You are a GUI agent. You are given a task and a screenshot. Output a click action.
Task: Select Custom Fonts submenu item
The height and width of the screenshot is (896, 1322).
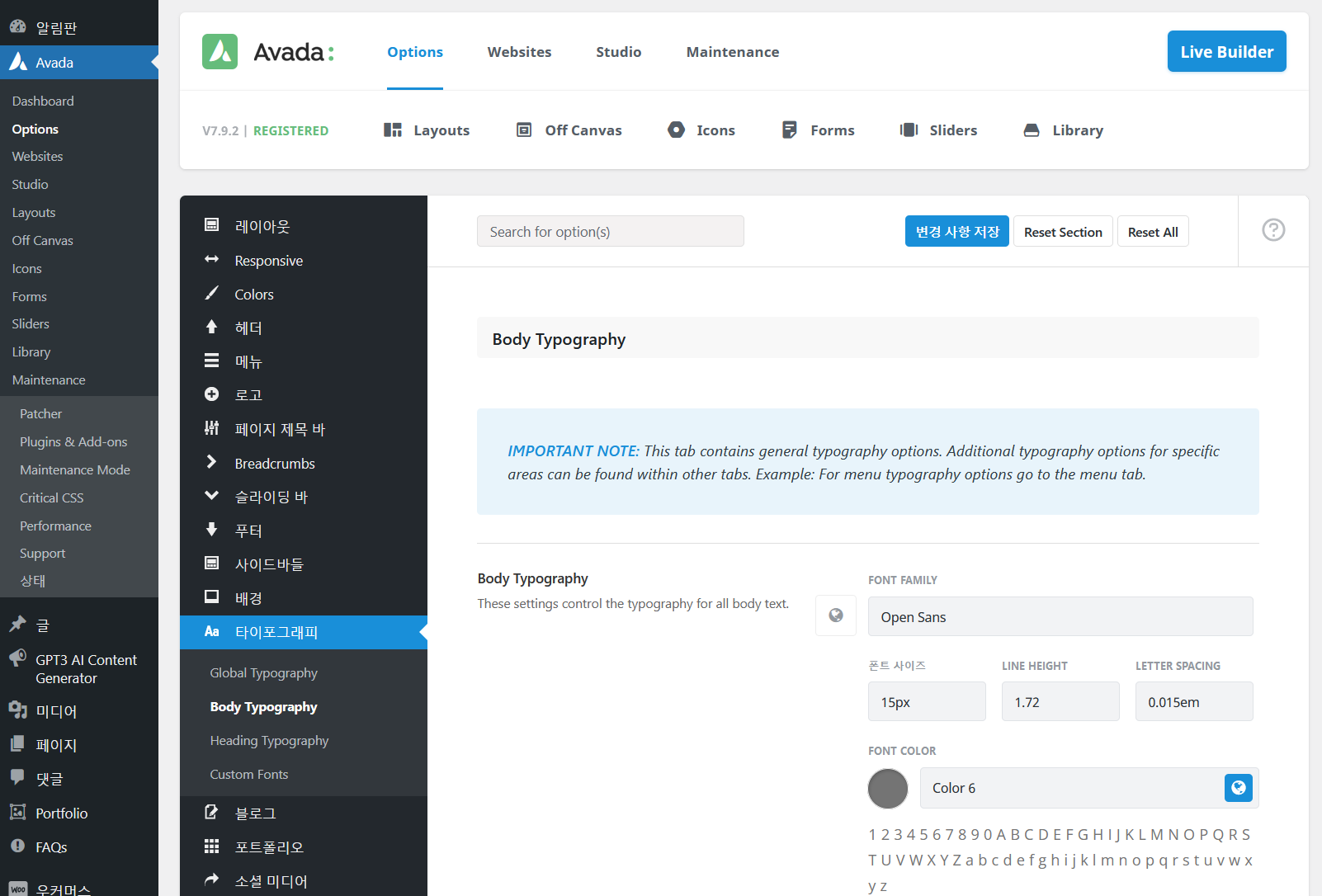(249, 774)
